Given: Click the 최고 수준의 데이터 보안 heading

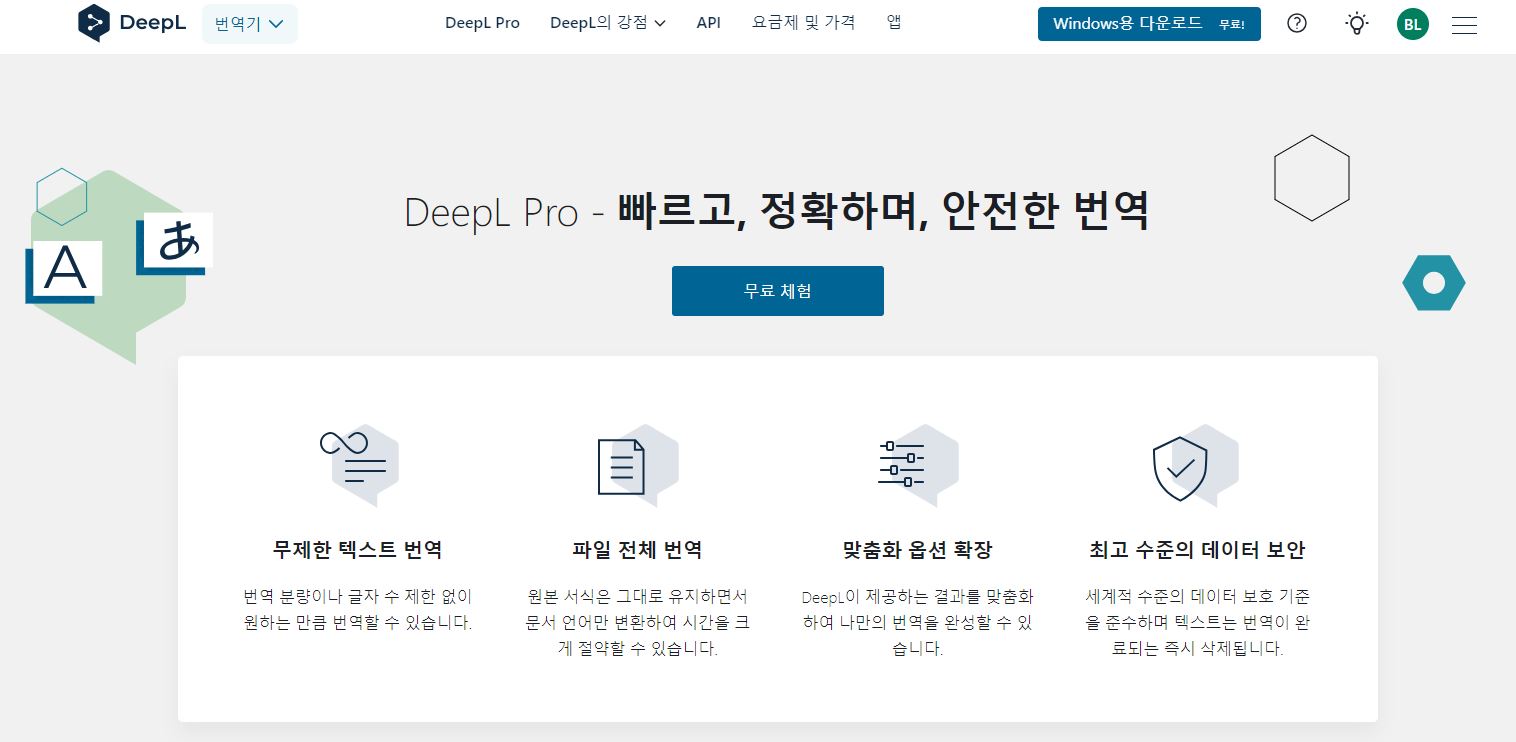Looking at the screenshot, I should coord(1196,550).
